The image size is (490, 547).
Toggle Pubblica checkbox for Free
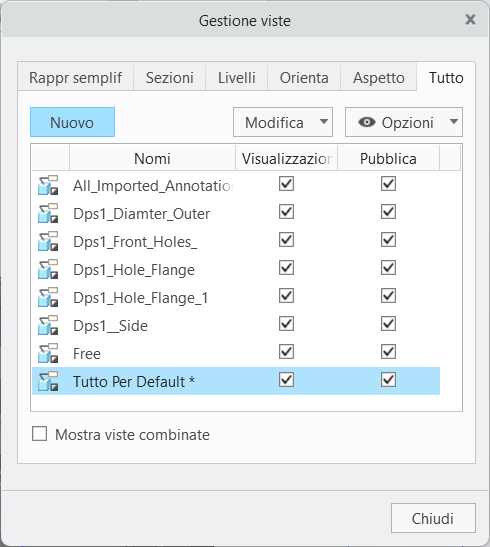(388, 351)
